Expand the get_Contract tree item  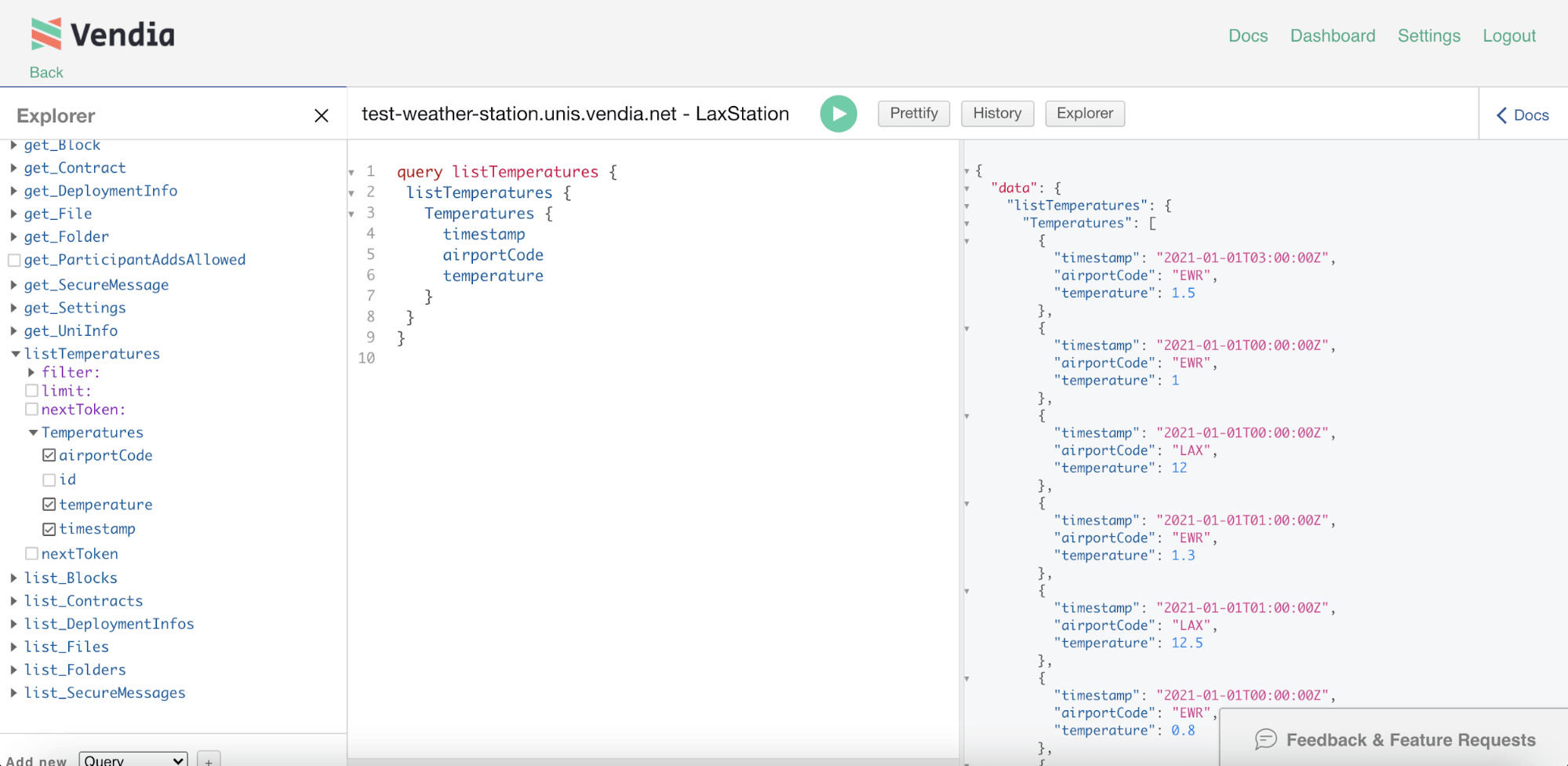point(13,168)
